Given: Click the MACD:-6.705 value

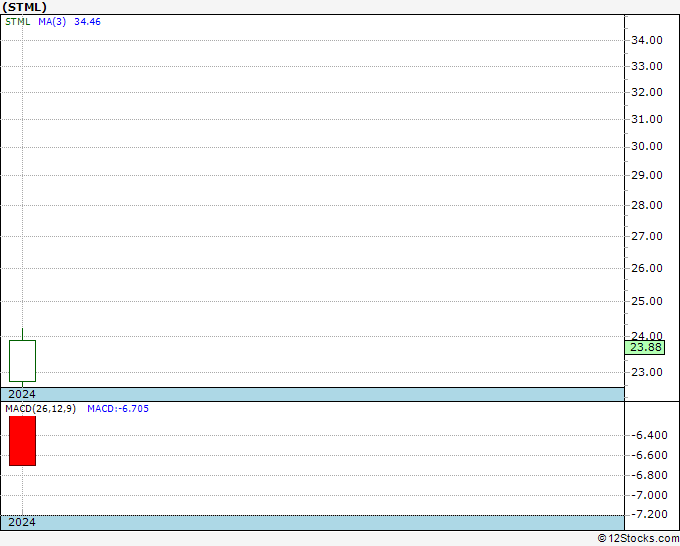Looking at the screenshot, I should pos(118,409).
